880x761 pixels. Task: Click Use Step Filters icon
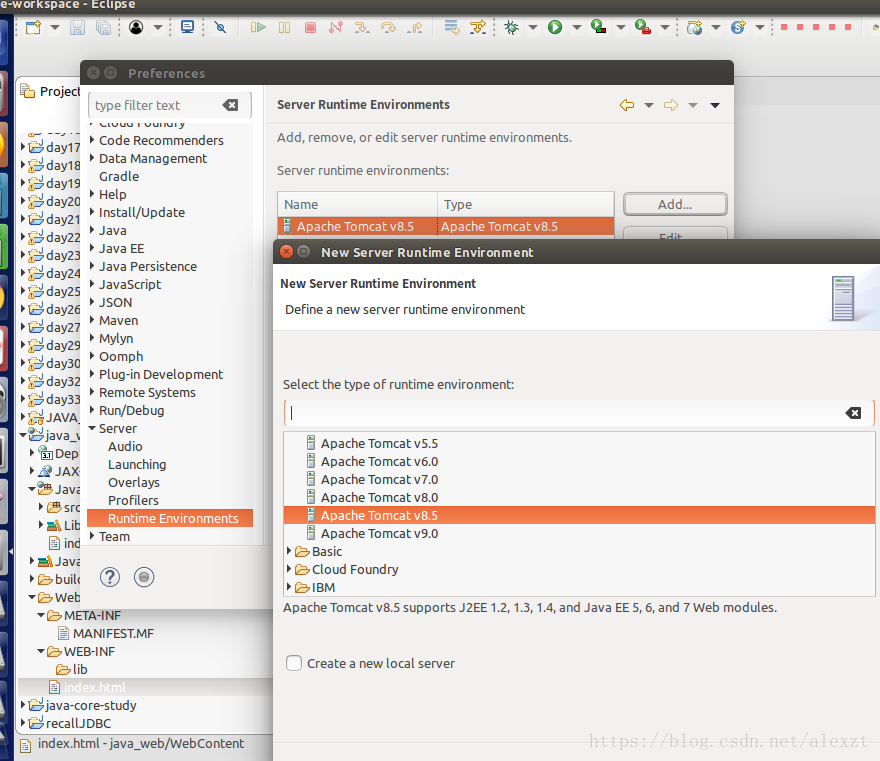478,27
